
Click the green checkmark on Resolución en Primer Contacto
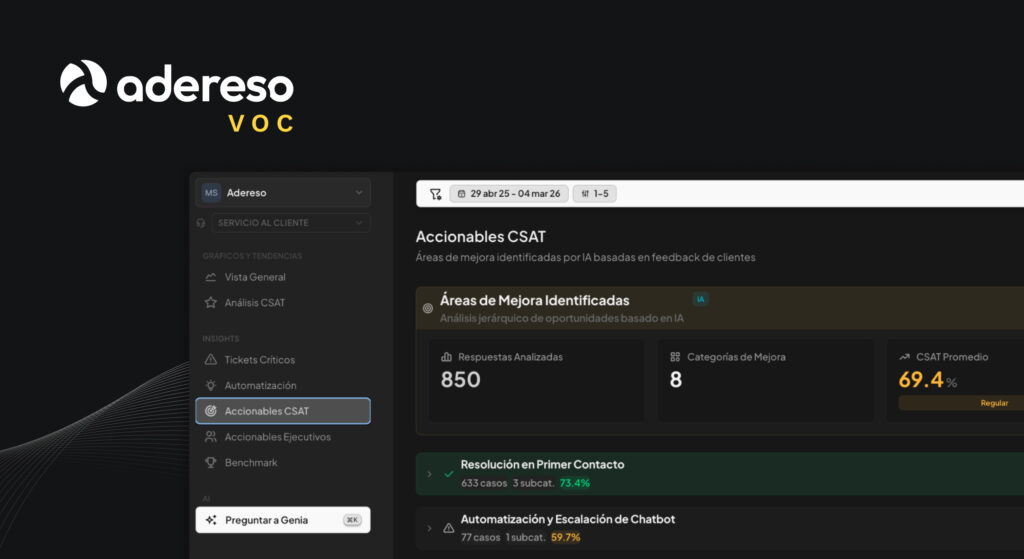(x=448, y=474)
